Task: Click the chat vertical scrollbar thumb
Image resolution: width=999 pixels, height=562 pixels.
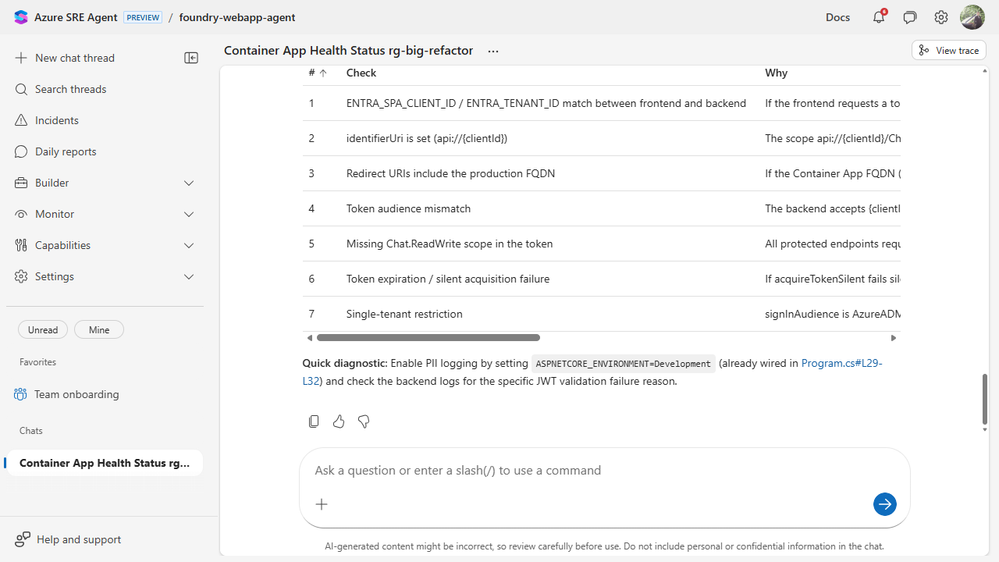Action: (985, 400)
